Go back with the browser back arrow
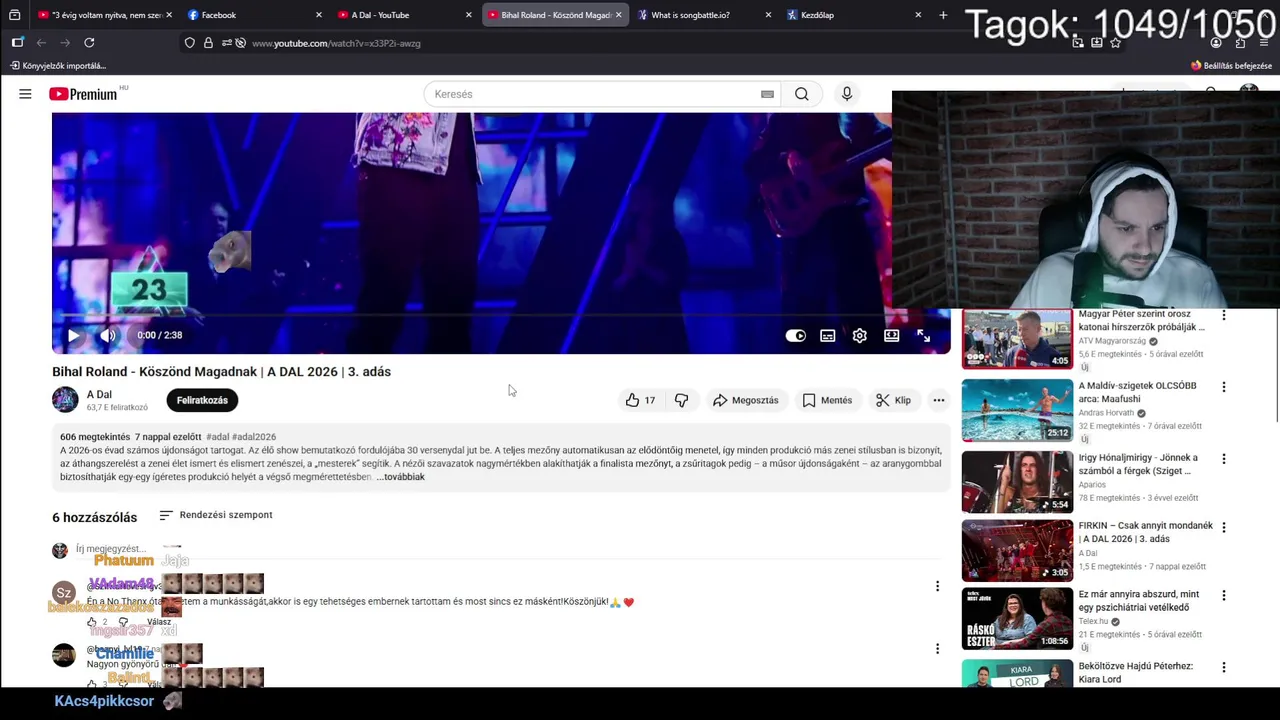 click(41, 43)
